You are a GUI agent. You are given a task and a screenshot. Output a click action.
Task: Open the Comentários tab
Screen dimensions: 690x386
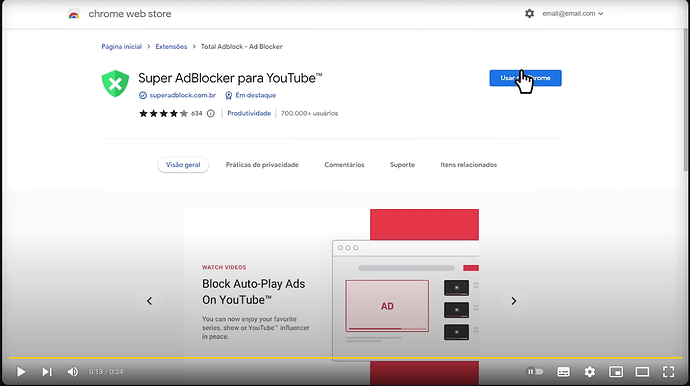click(x=344, y=165)
